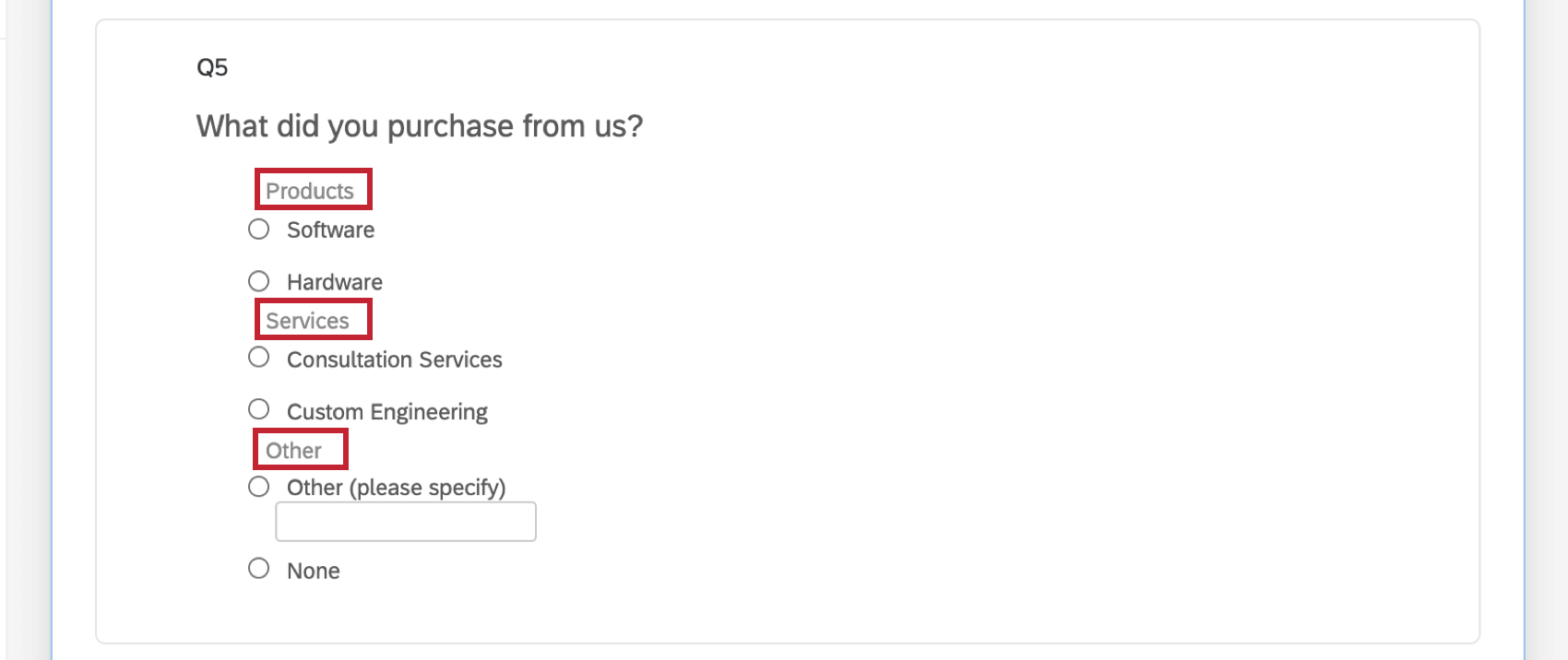The image size is (1568, 660).
Task: Choose the Custom Engineering option
Action: click(258, 409)
